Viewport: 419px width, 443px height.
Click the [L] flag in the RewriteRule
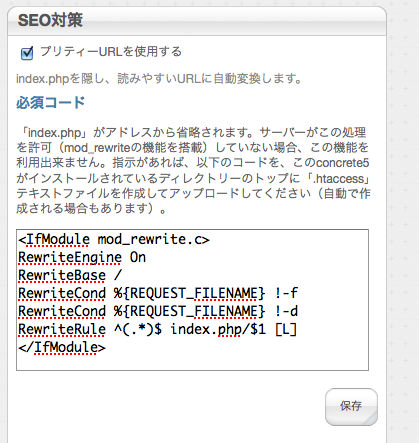tap(286, 329)
